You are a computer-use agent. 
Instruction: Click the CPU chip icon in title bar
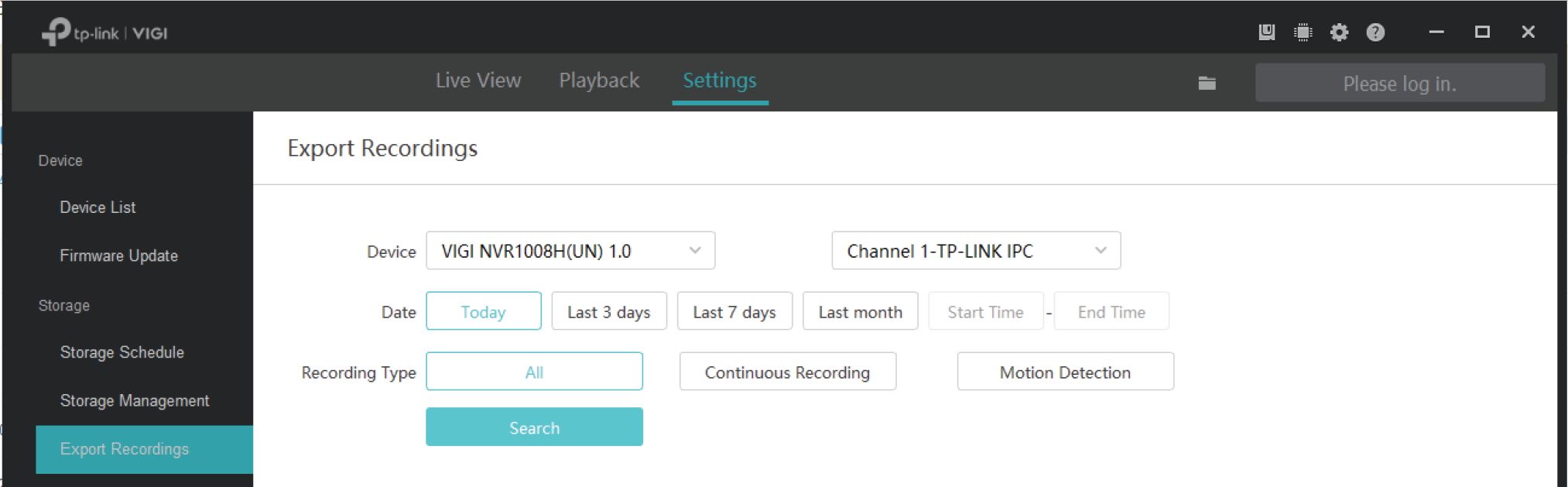click(x=1303, y=33)
